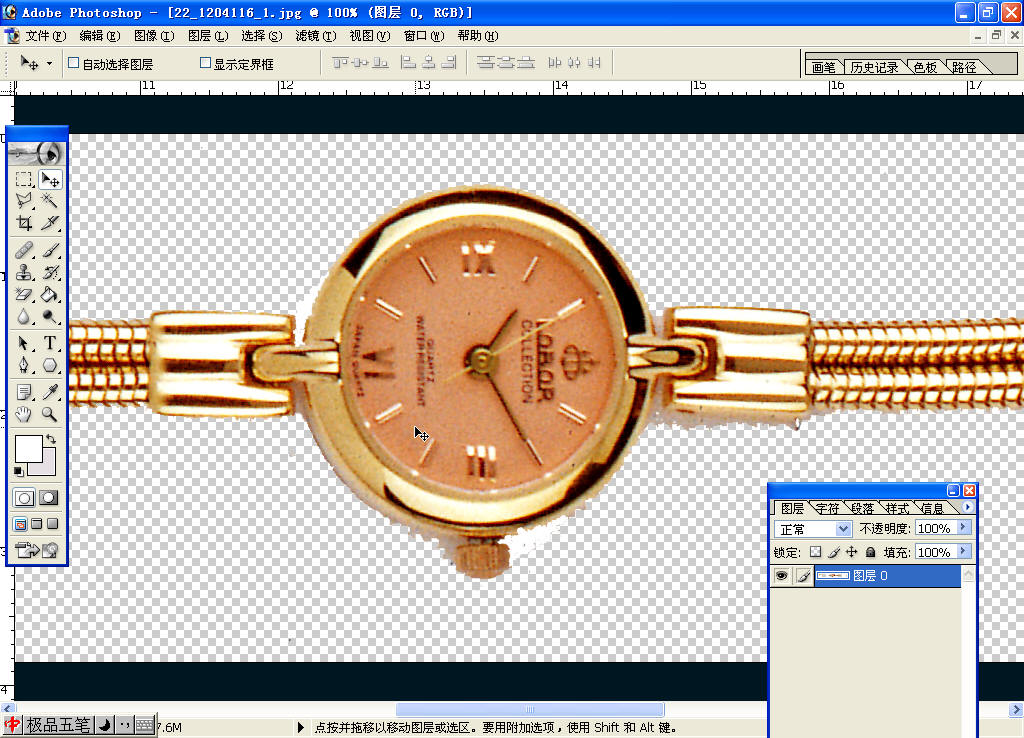Switch to the 路径 tab
Image resolution: width=1024 pixels, height=738 pixels.
click(964, 67)
